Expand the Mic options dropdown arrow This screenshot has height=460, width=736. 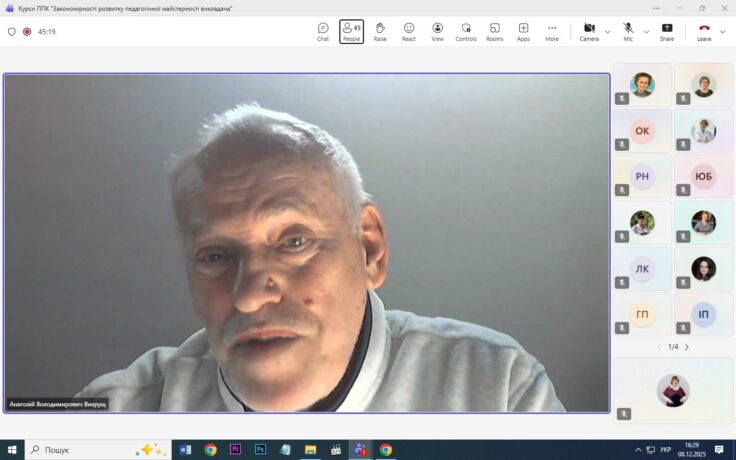coord(646,31)
